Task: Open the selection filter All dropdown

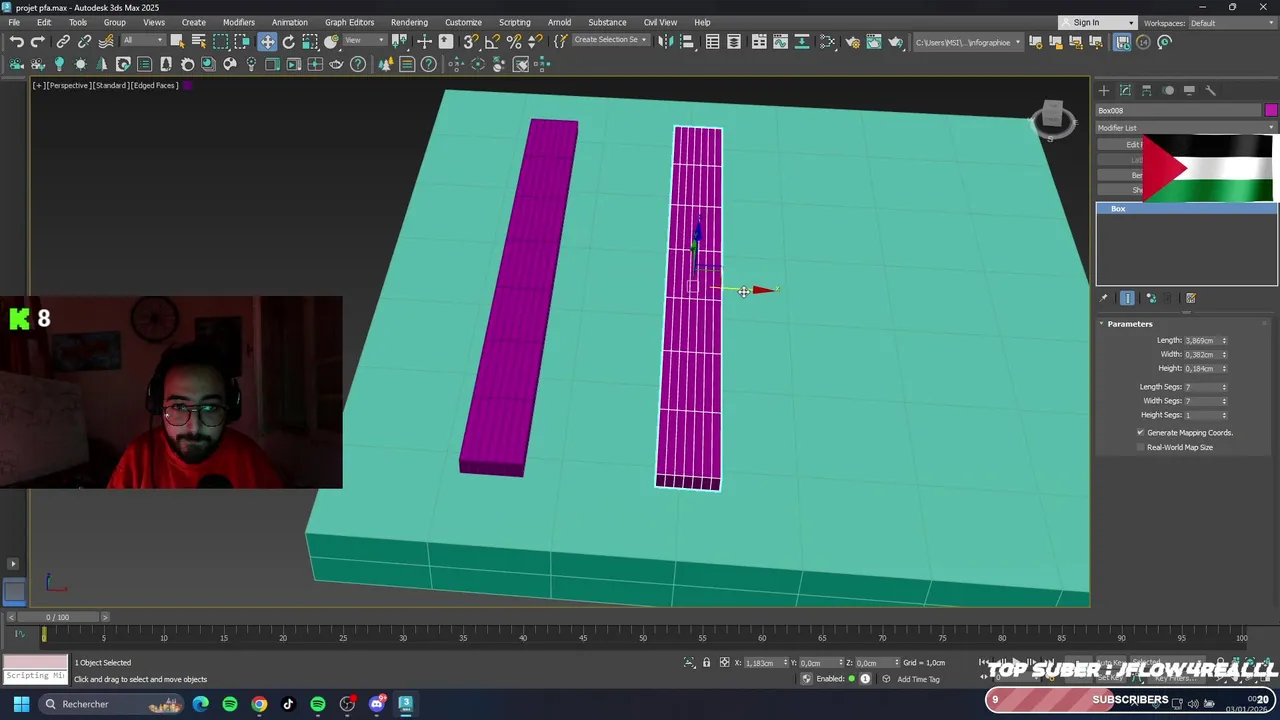Action: (x=142, y=41)
